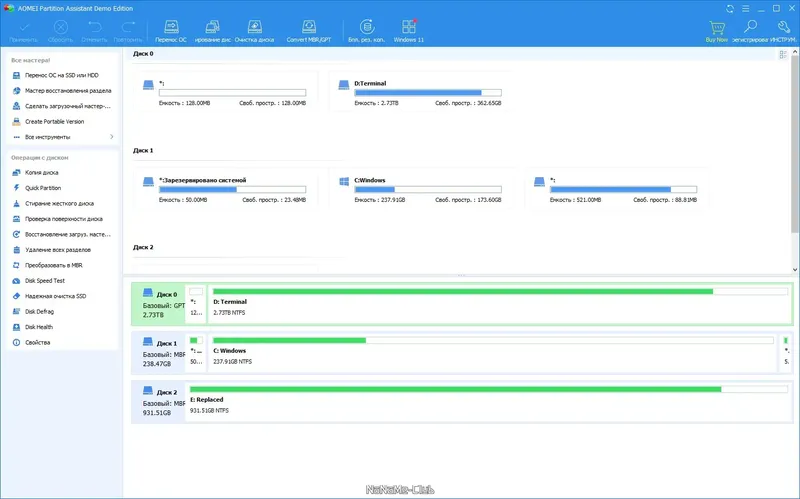Viewport: 800px width, 499px height.
Task: Open the disk clone toolbar tool
Action: coord(212,31)
